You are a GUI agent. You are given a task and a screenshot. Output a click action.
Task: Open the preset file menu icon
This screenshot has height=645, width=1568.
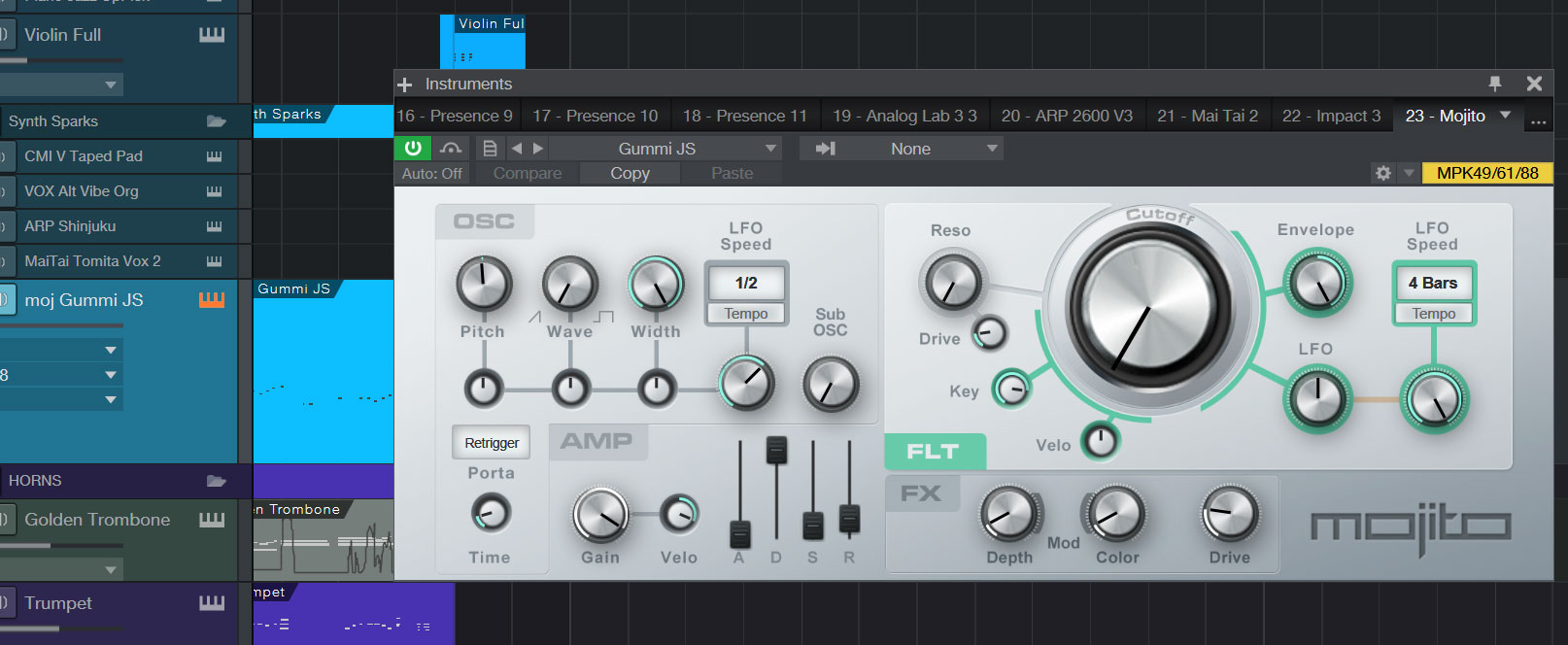pos(490,149)
